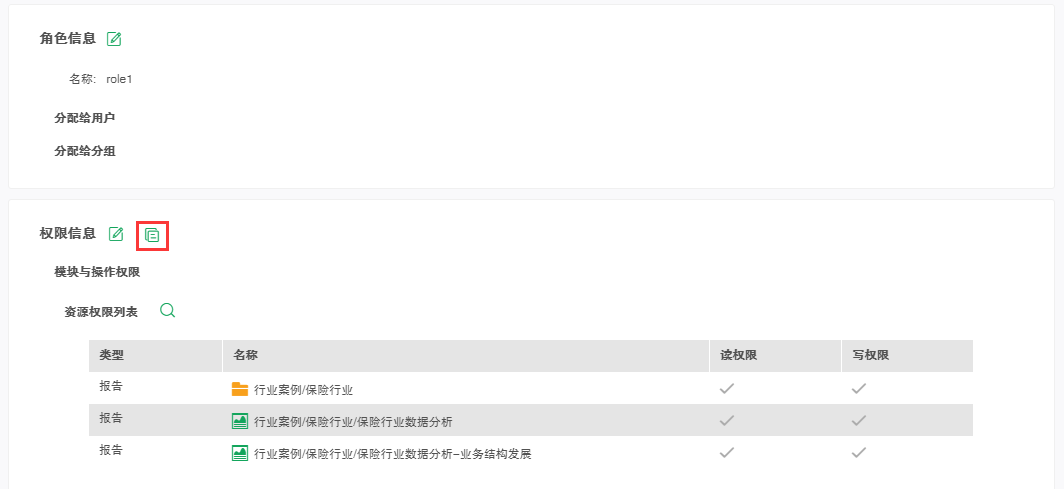Expand the 分配给分组 section

coord(85,152)
